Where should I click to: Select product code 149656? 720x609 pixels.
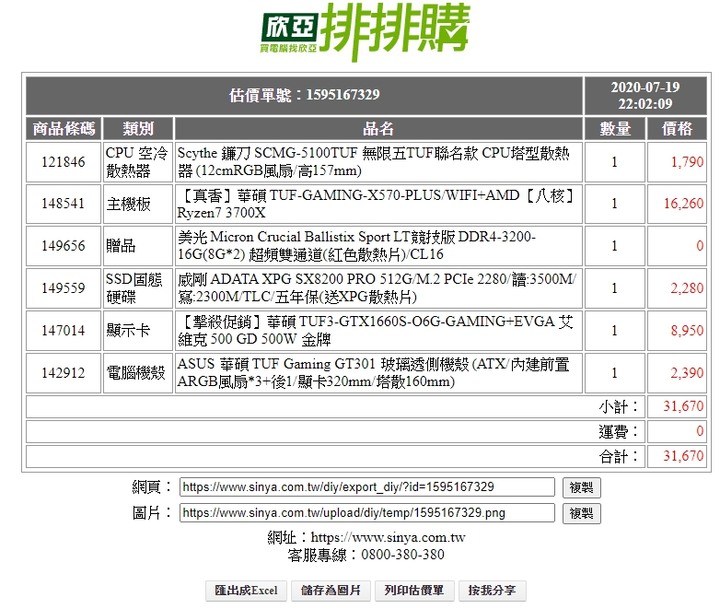click(x=63, y=246)
